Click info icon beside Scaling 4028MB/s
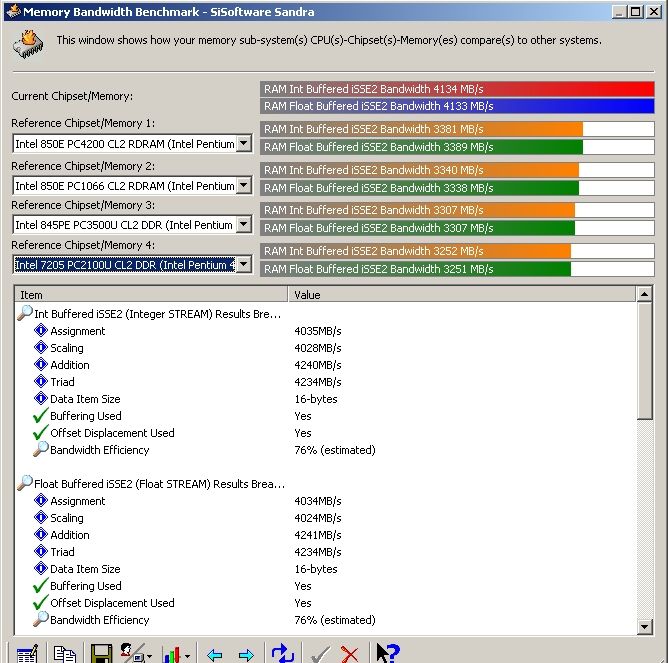 tap(40, 347)
